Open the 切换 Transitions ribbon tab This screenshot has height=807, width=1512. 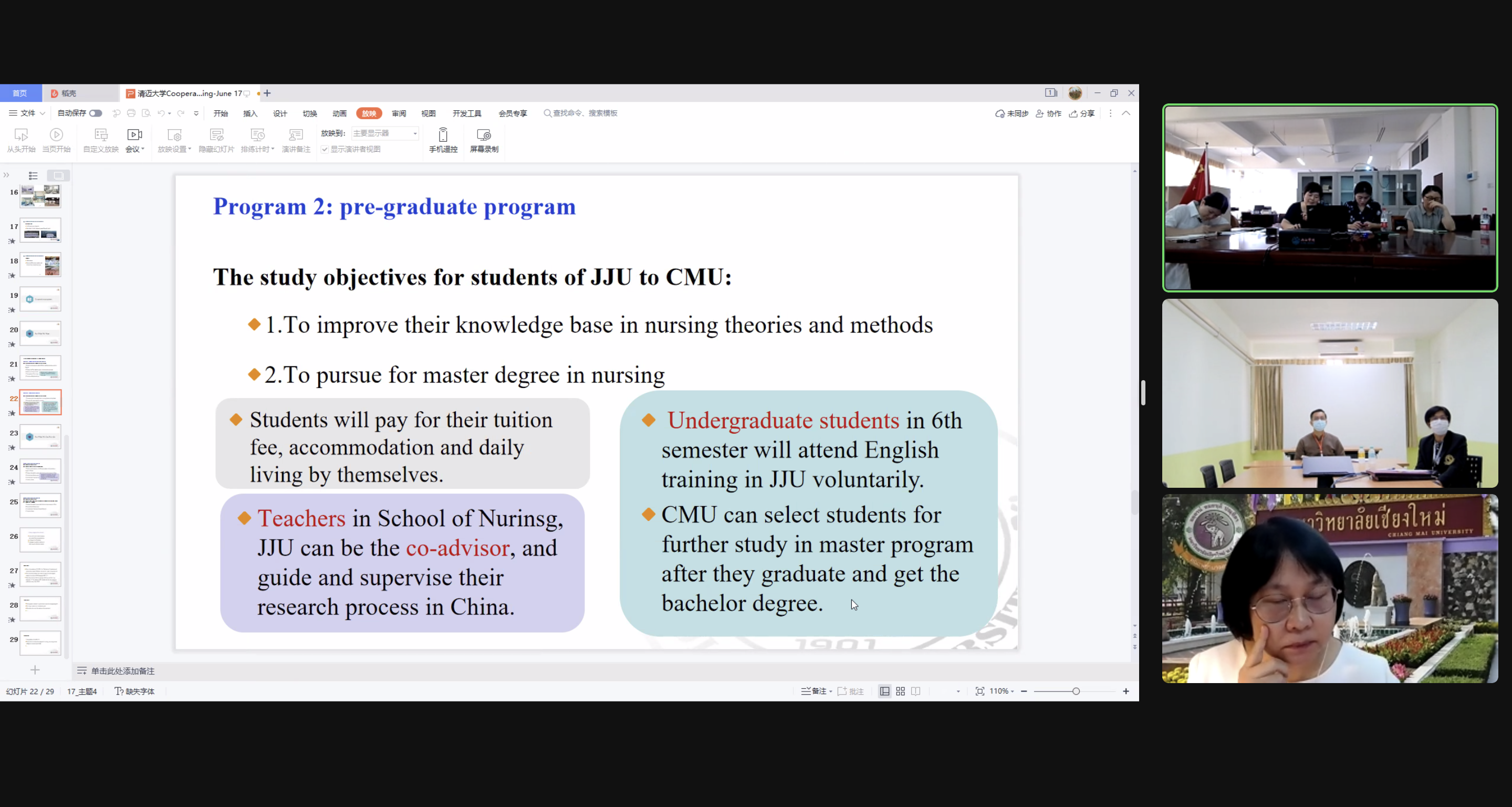point(310,113)
